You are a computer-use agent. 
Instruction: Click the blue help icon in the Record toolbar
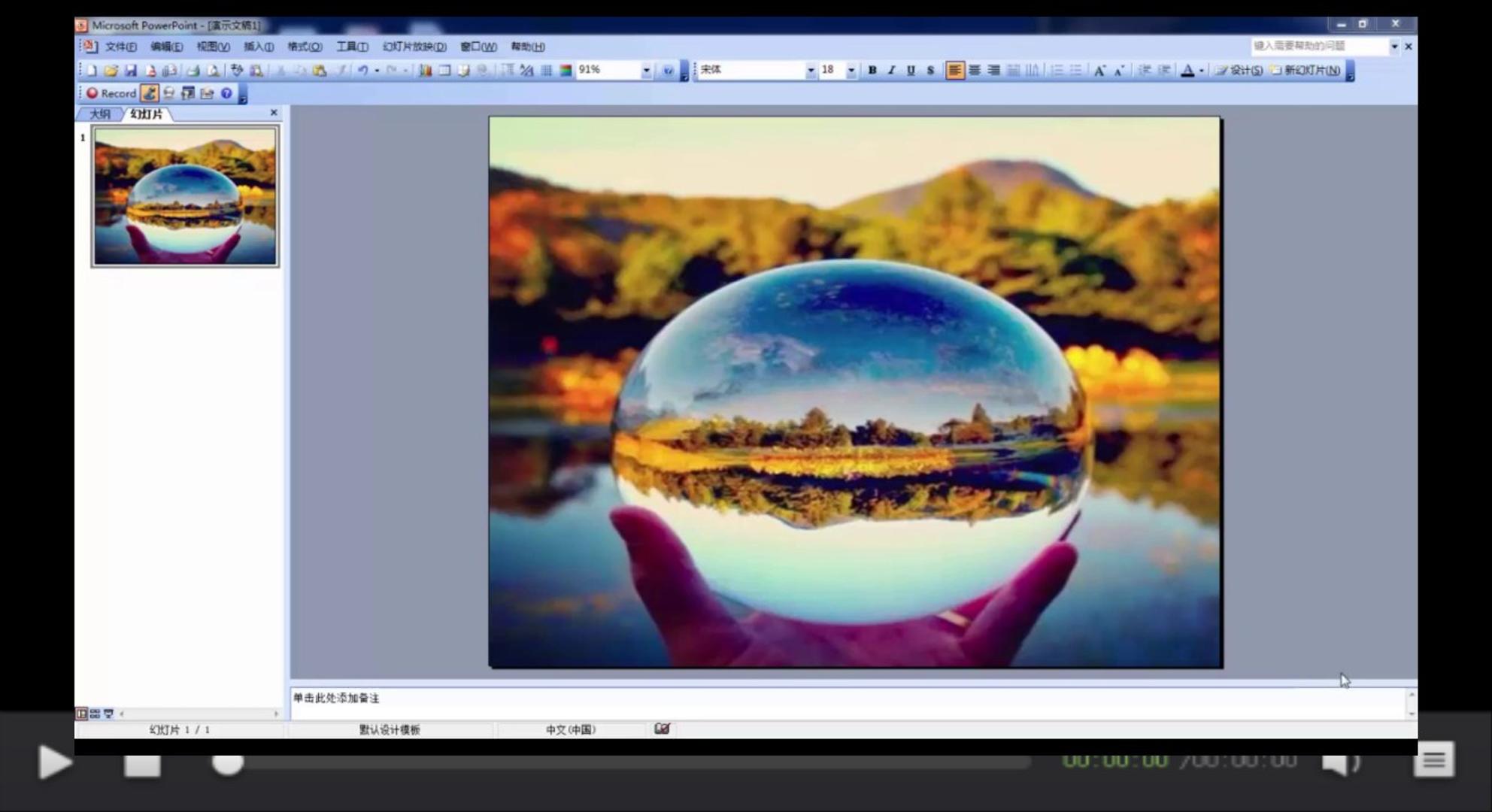pyautogui.click(x=226, y=92)
